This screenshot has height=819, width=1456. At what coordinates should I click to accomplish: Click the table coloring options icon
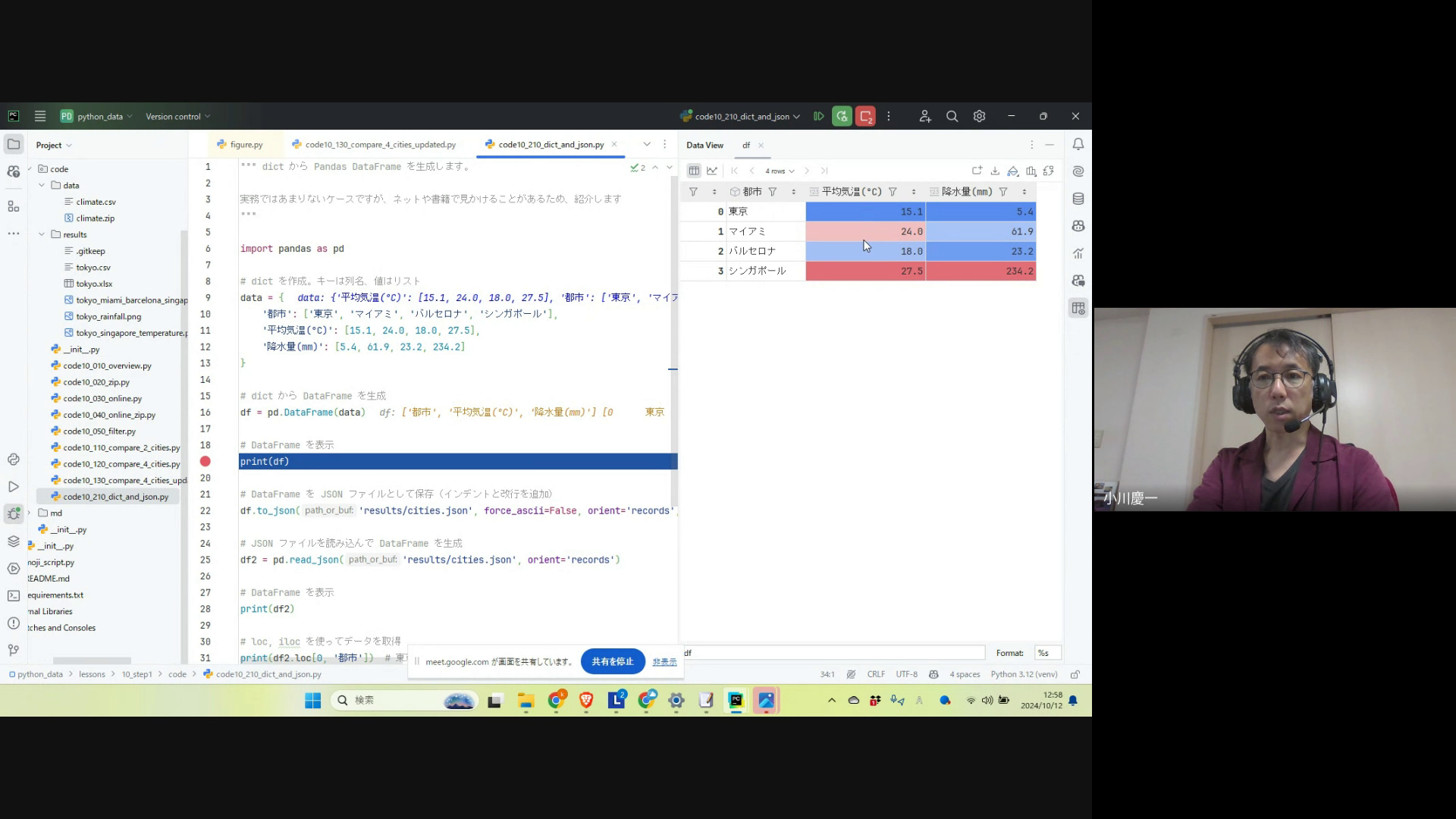(1012, 171)
